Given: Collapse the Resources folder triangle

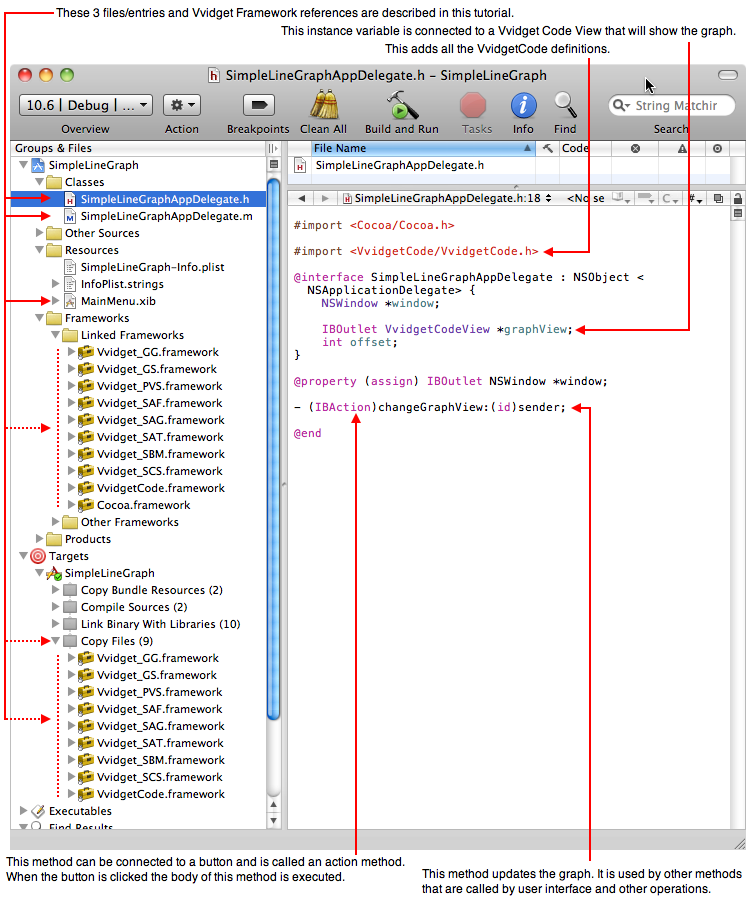Looking at the screenshot, I should (40, 250).
